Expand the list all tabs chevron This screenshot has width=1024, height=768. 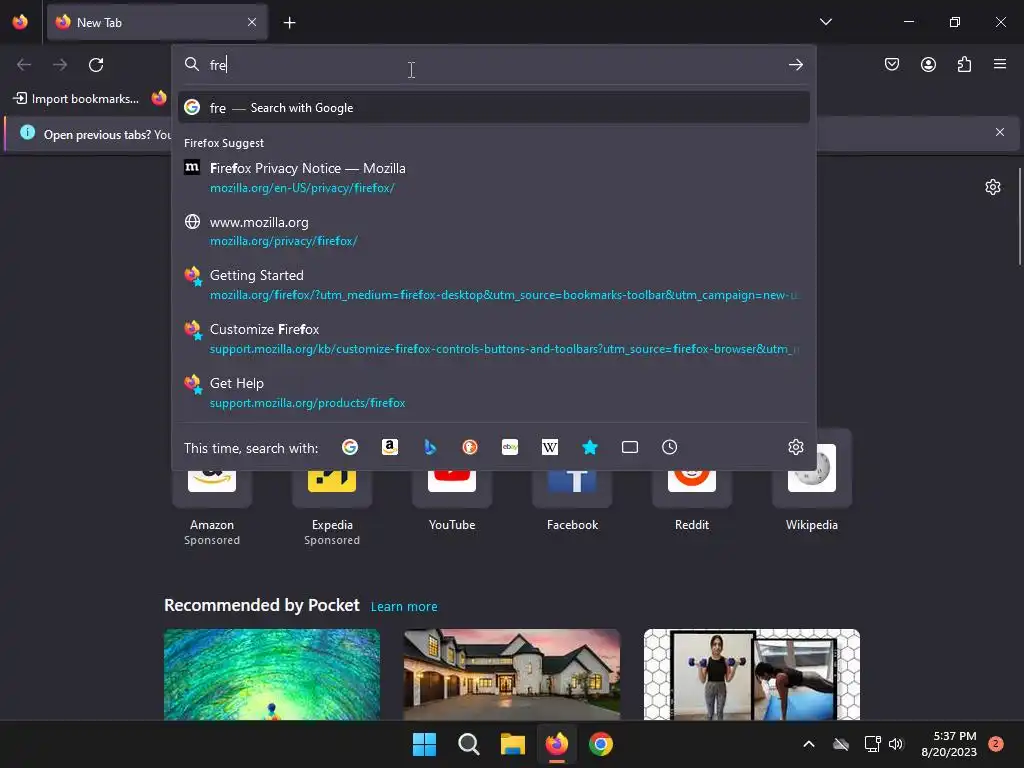826,22
